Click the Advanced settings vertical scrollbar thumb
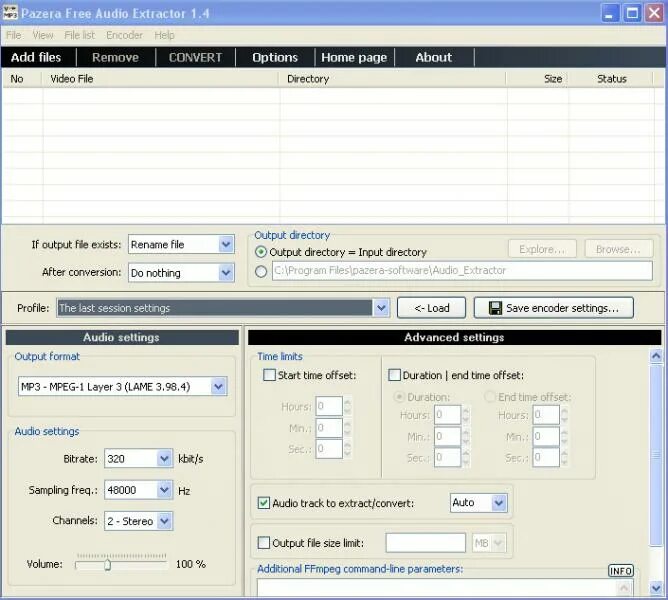Image resolution: width=668 pixels, height=600 pixels. (656, 454)
